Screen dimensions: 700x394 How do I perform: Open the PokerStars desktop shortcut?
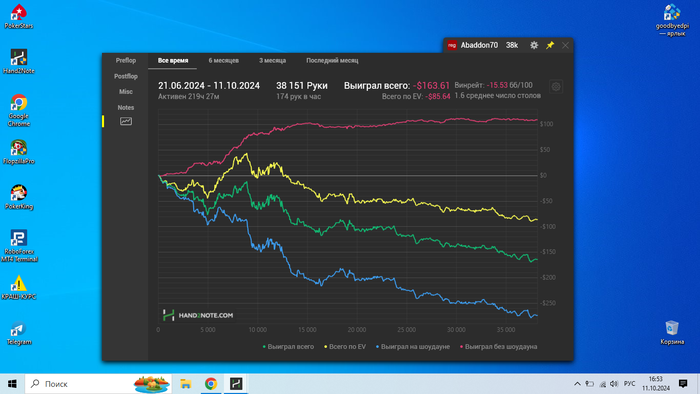(x=18, y=16)
